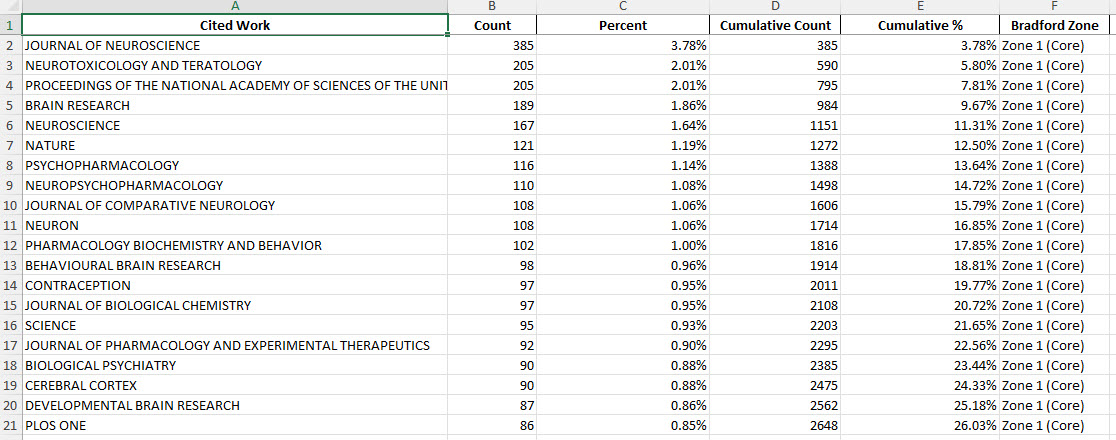Select column B header
The image size is (1116, 440).
coord(492,6)
